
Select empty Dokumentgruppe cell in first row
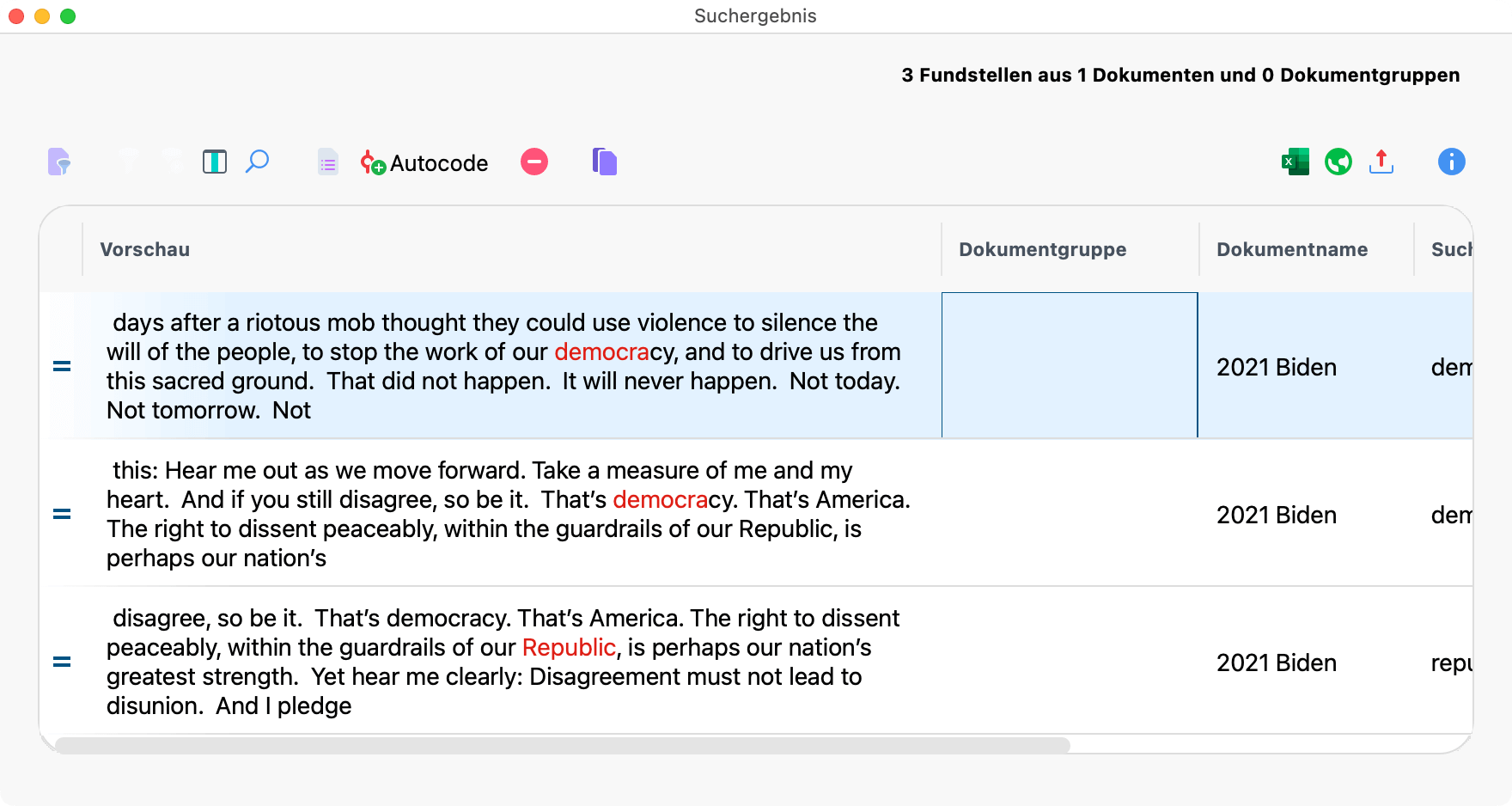tap(1069, 366)
